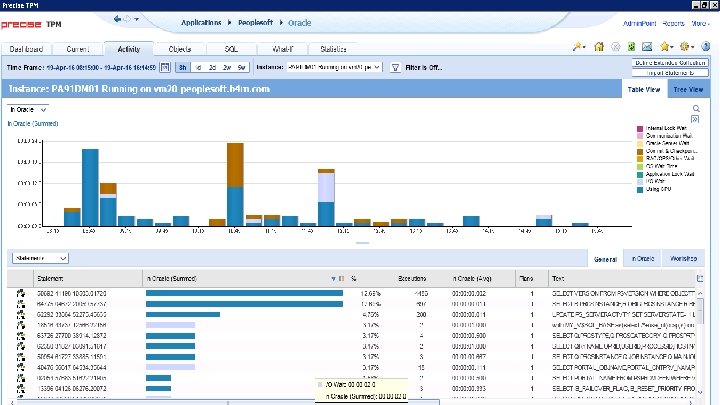Sort by the In Oracle (Avg) column header
Viewport: 720px width, 405px height.
tap(472, 279)
